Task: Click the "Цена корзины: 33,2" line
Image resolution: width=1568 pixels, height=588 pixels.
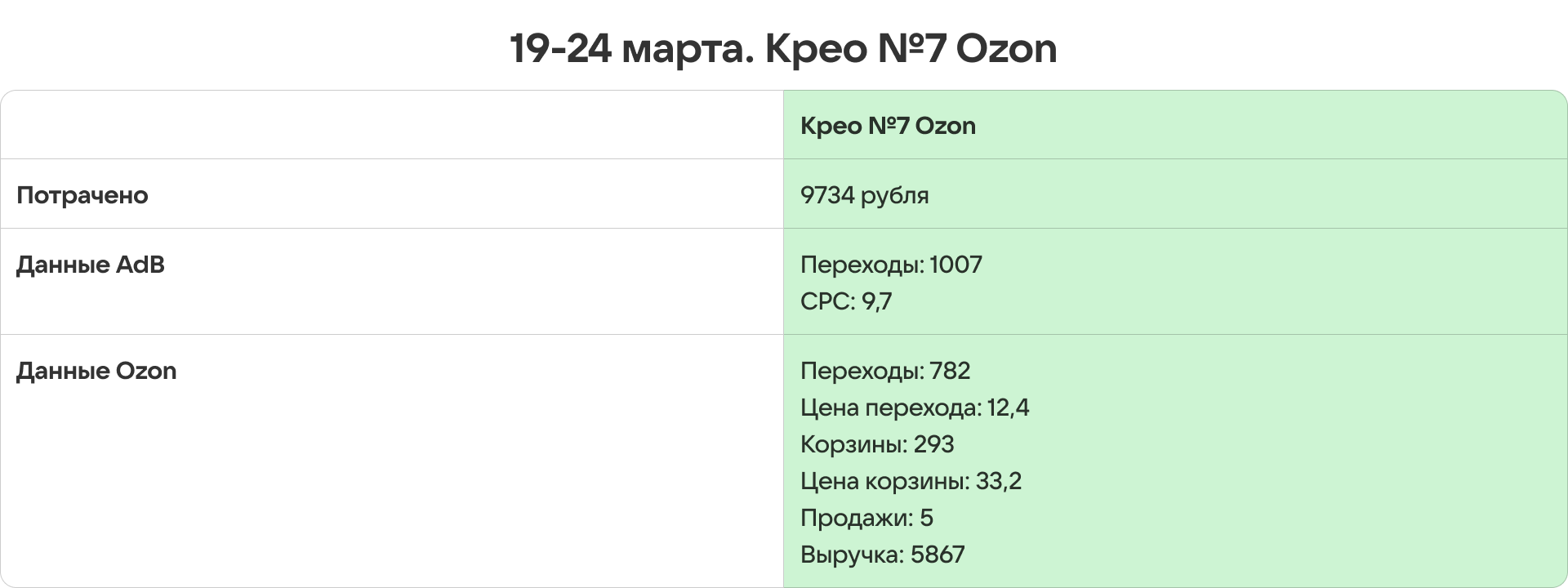Action: point(910,481)
